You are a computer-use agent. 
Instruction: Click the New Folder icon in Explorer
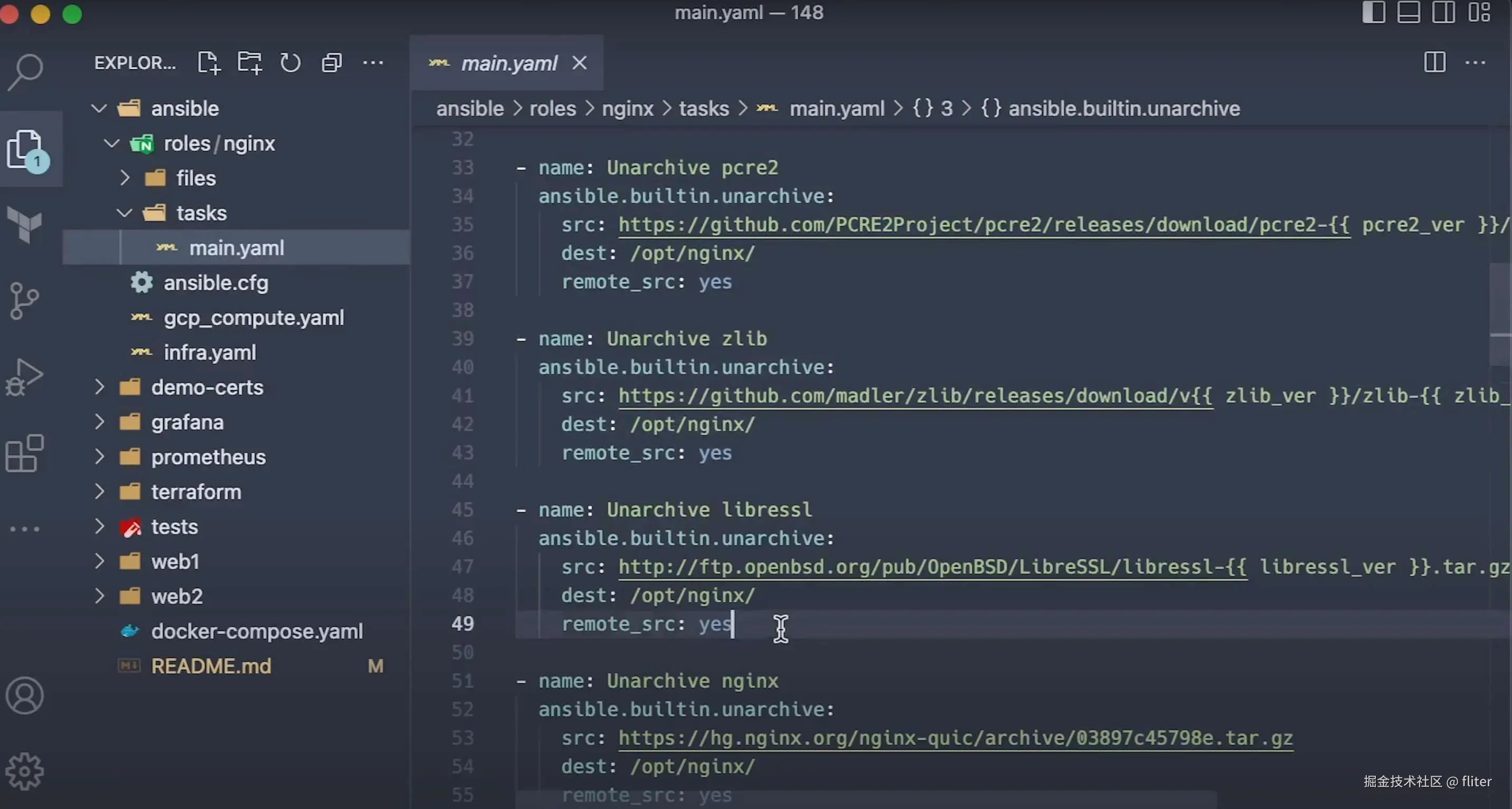pos(250,63)
